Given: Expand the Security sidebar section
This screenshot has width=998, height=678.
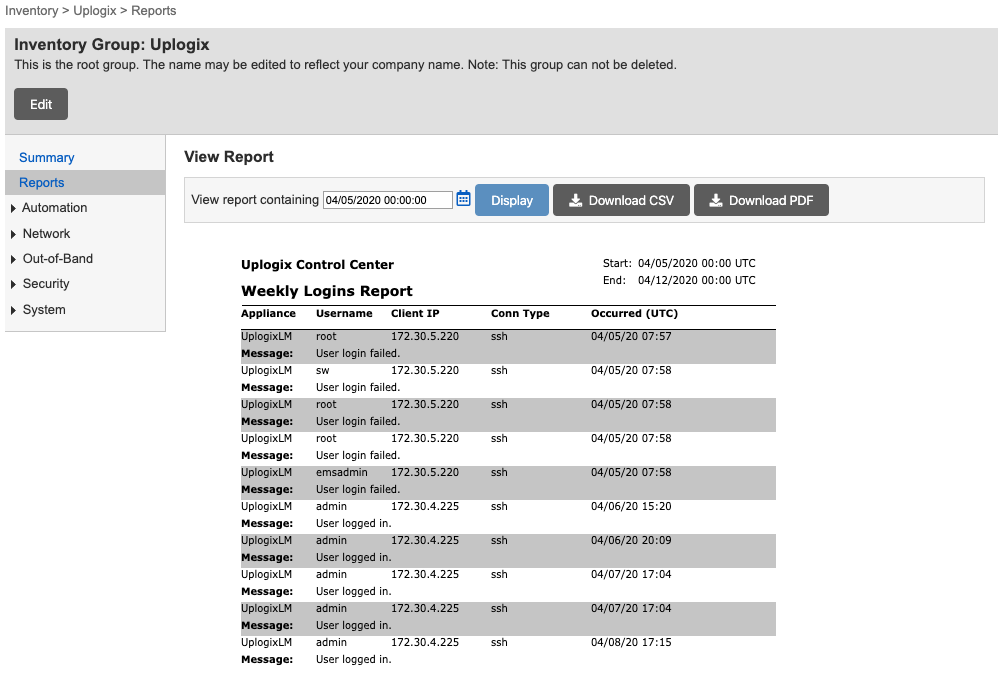Looking at the screenshot, I should click(46, 283).
